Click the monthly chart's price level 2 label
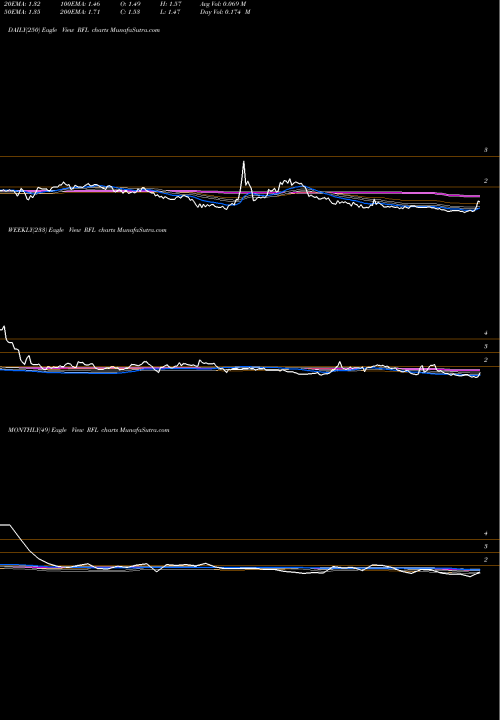The width and height of the screenshot is (500, 720). pos(486,560)
